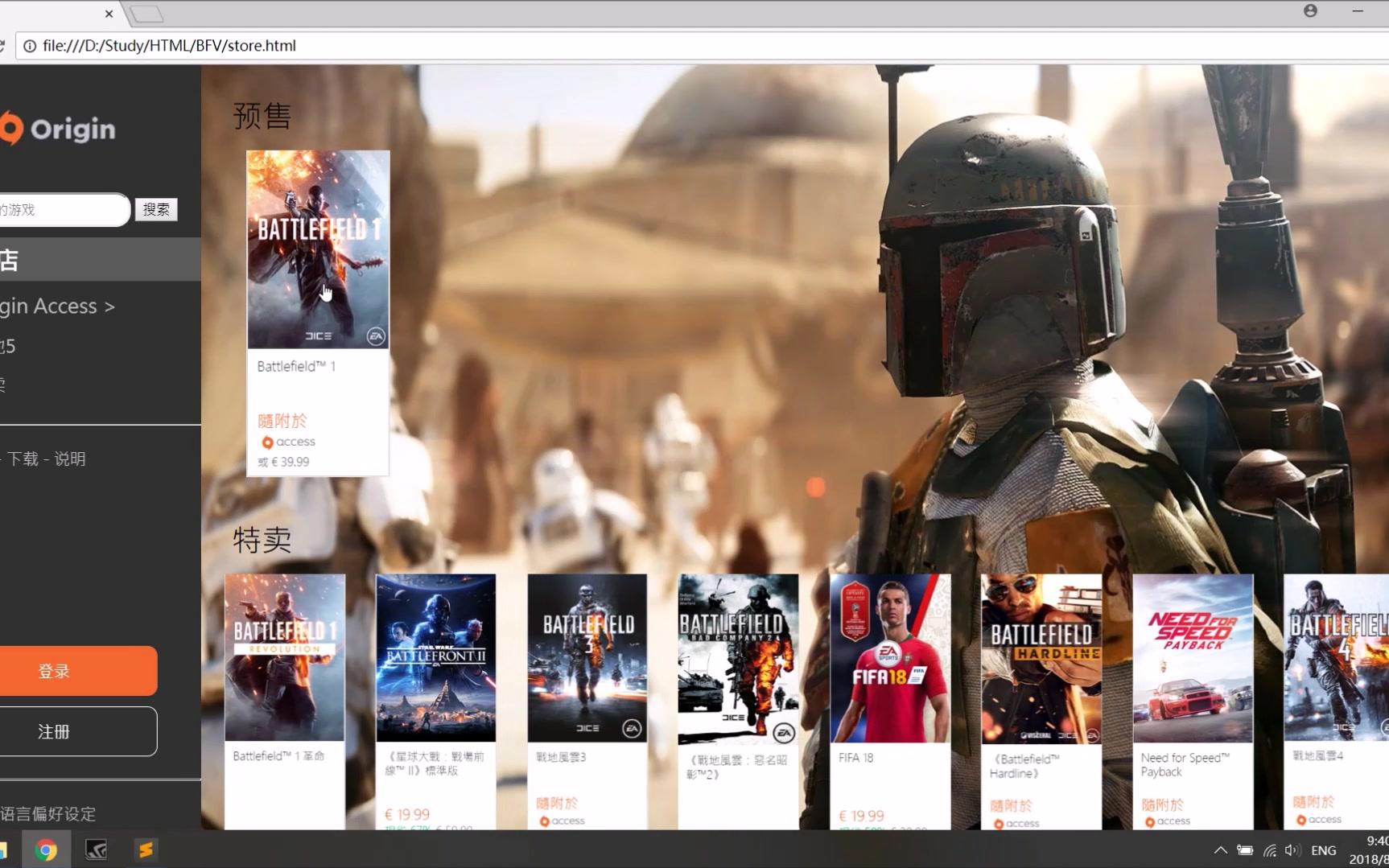
Task: Open Star Wars Battlefront II cover
Action: (x=436, y=657)
